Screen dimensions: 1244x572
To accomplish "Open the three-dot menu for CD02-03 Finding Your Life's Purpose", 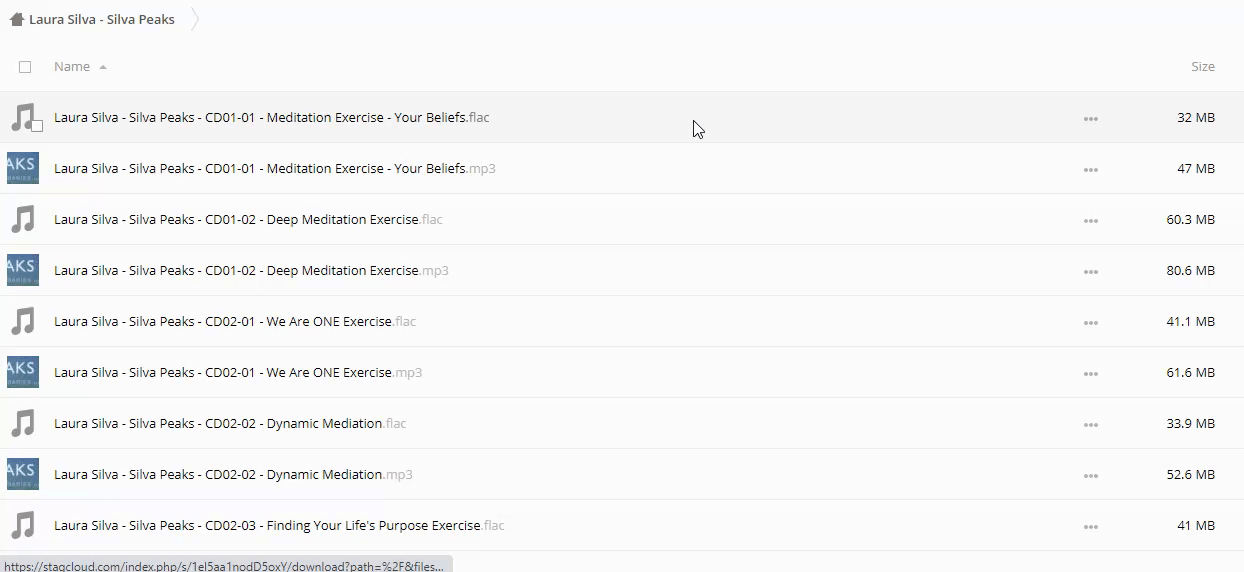I will (1090, 526).
